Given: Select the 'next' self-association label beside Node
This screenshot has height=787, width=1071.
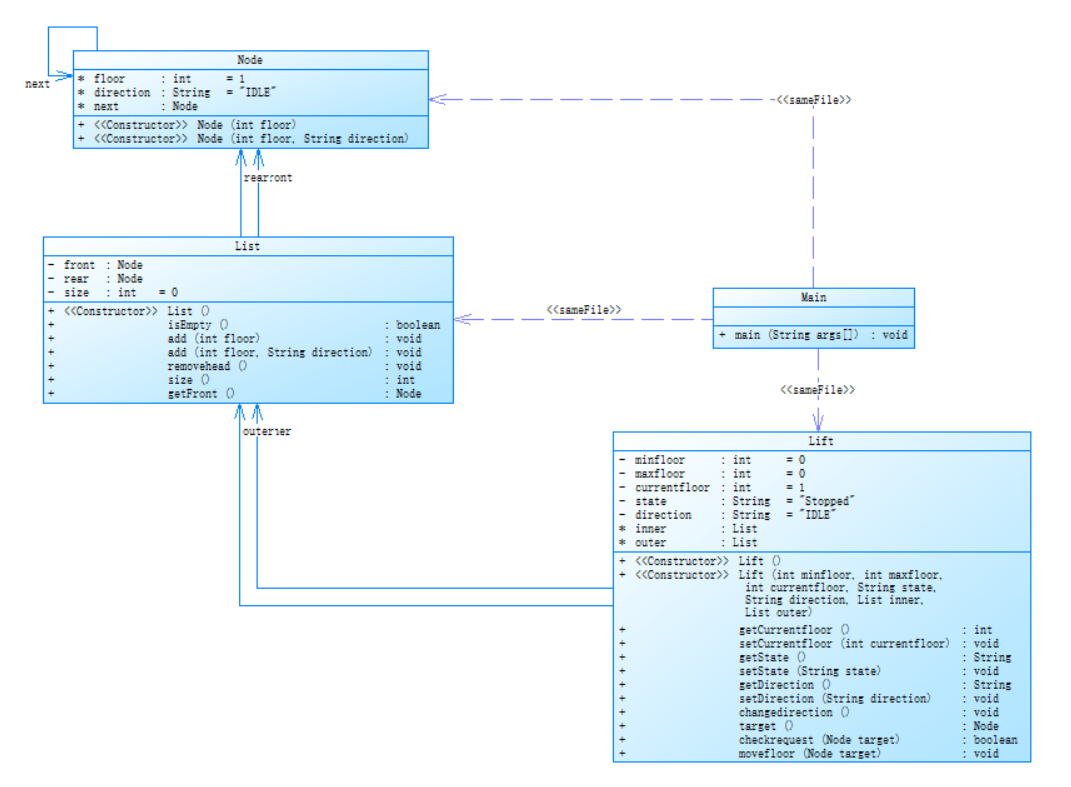Looking at the screenshot, I should pos(37,84).
